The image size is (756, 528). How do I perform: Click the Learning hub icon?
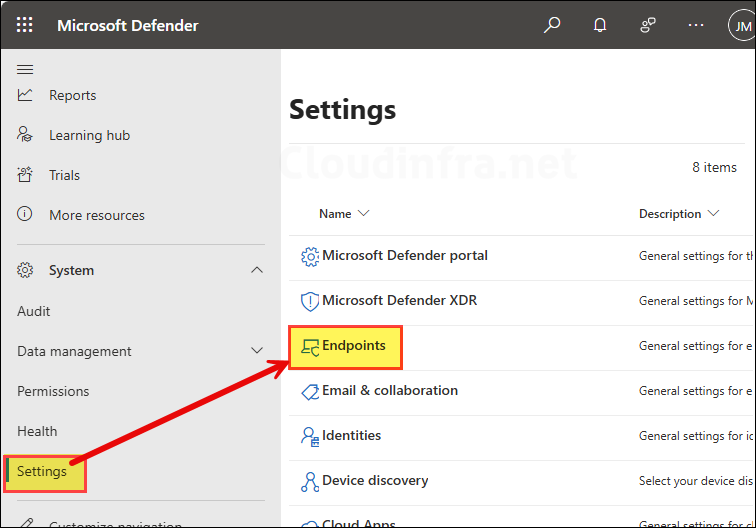point(25,135)
